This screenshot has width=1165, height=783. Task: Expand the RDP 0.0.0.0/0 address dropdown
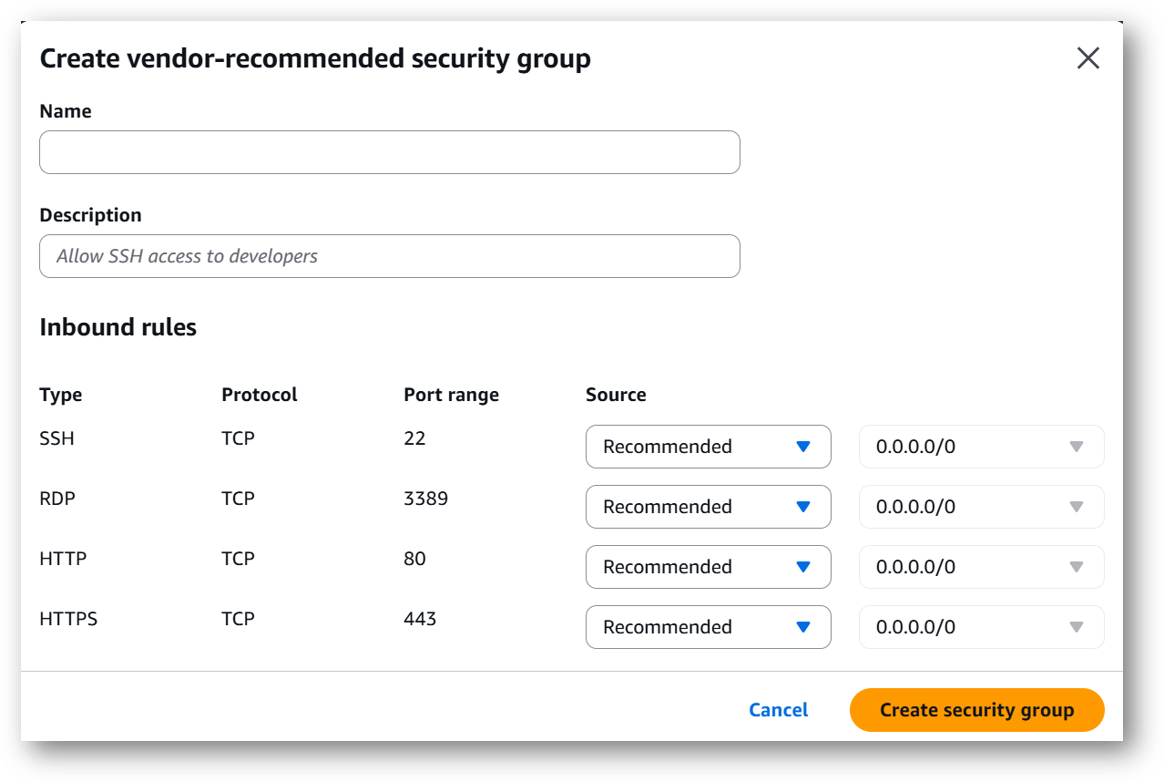click(x=980, y=507)
